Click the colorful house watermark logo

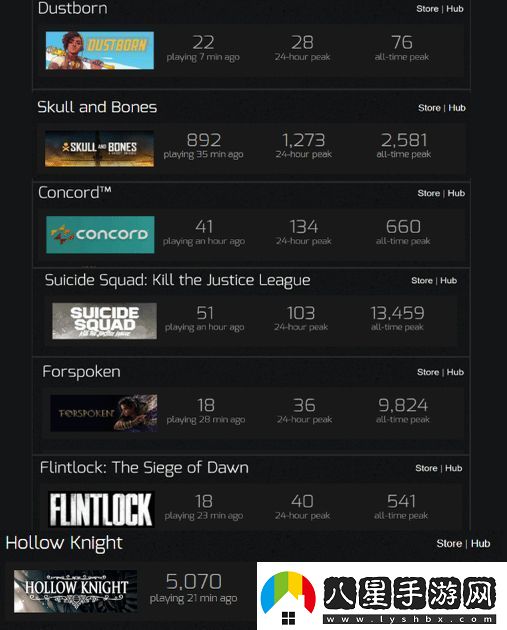288,598
